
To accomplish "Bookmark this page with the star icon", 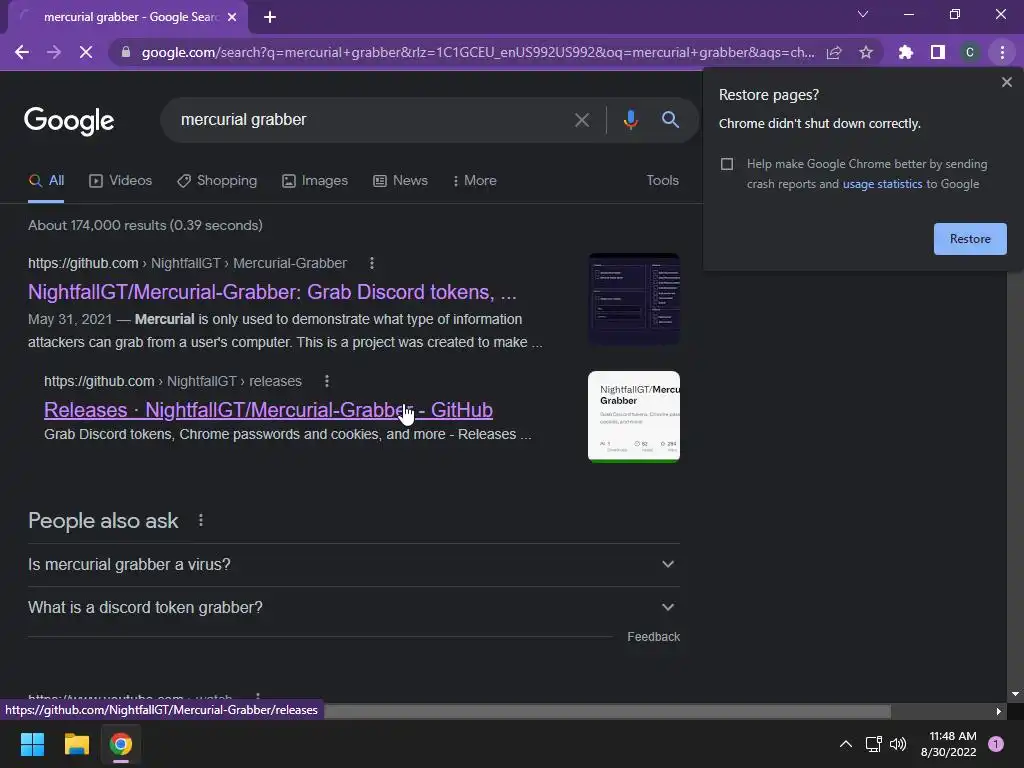I will point(866,52).
